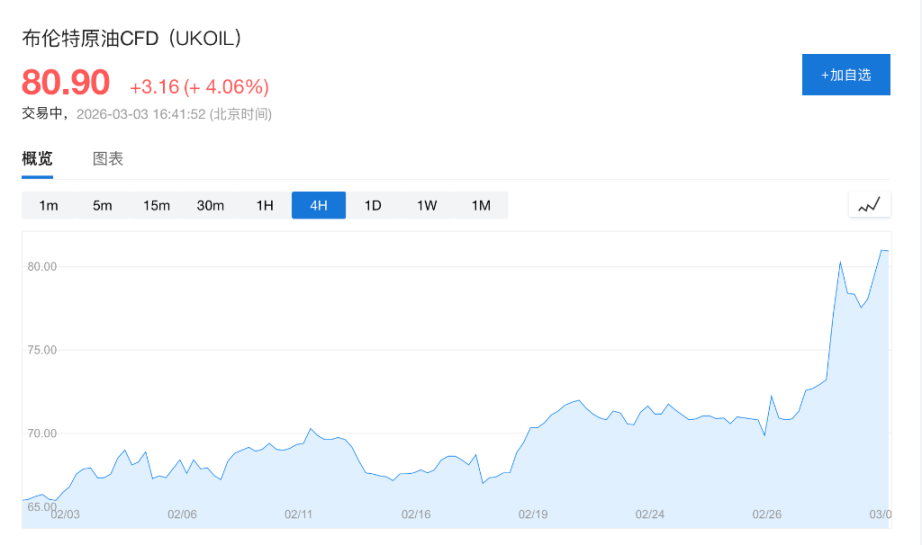The width and height of the screenshot is (922, 545).
Task: Choose the 30m timeframe
Action: [211, 206]
